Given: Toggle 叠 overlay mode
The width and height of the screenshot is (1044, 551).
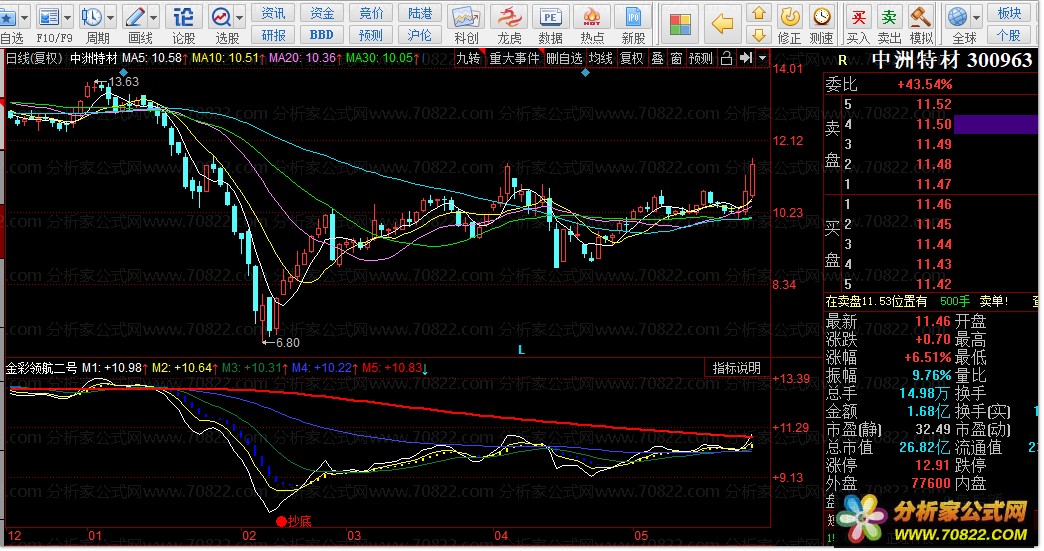Looking at the screenshot, I should tap(657, 59).
